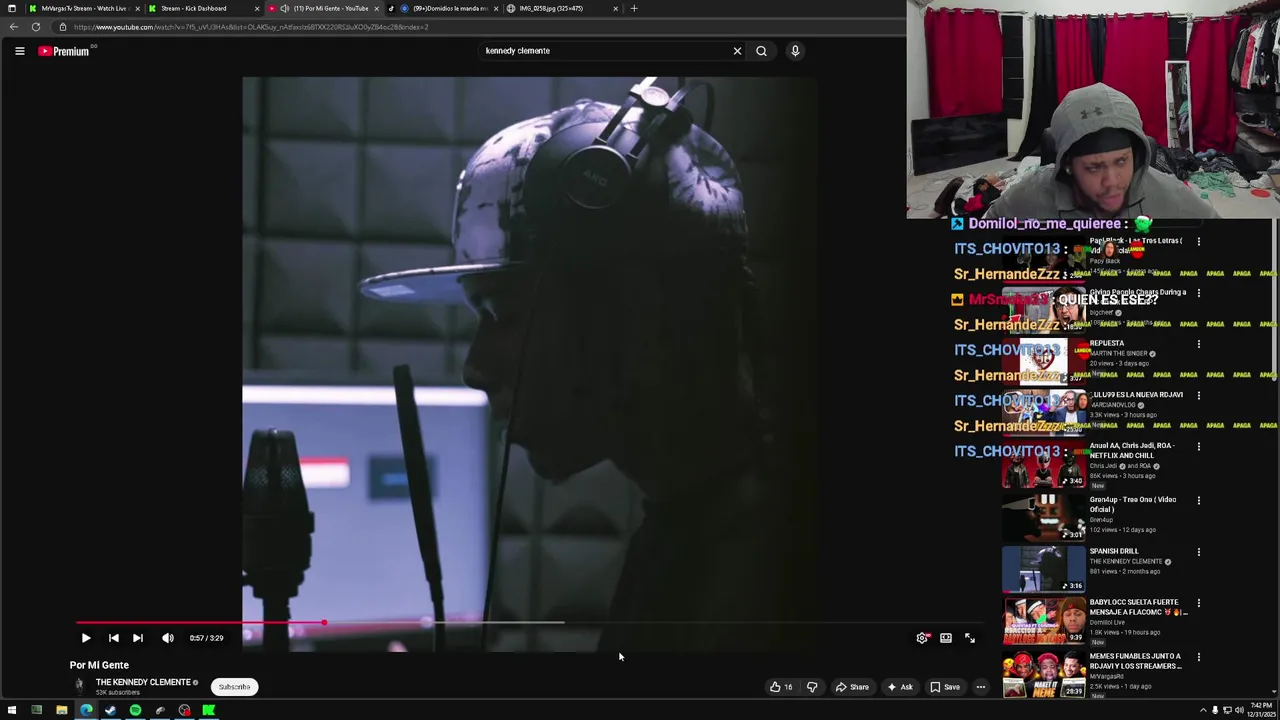Open a new browser tab

(x=633, y=8)
